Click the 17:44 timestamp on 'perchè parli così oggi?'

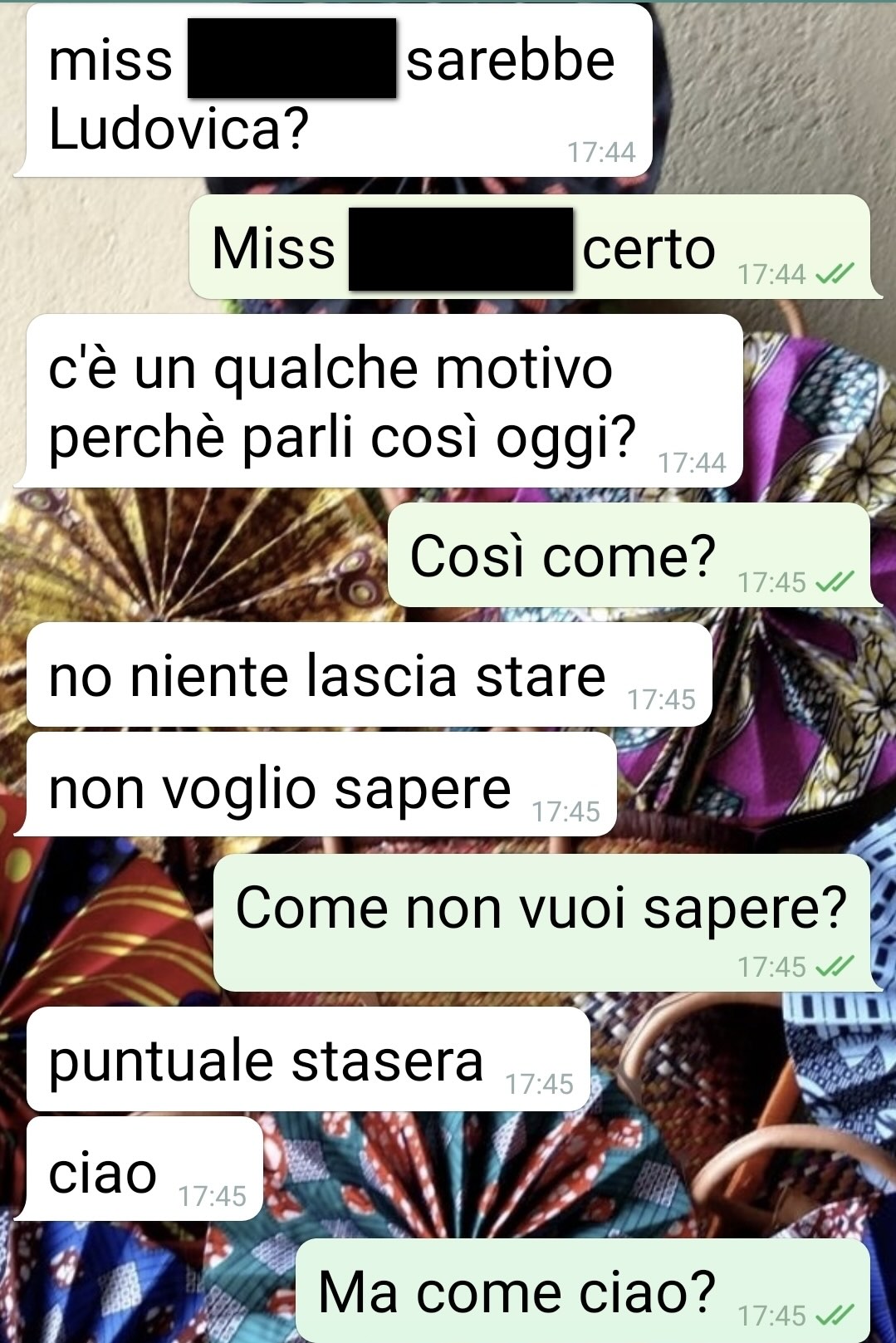[x=693, y=463]
